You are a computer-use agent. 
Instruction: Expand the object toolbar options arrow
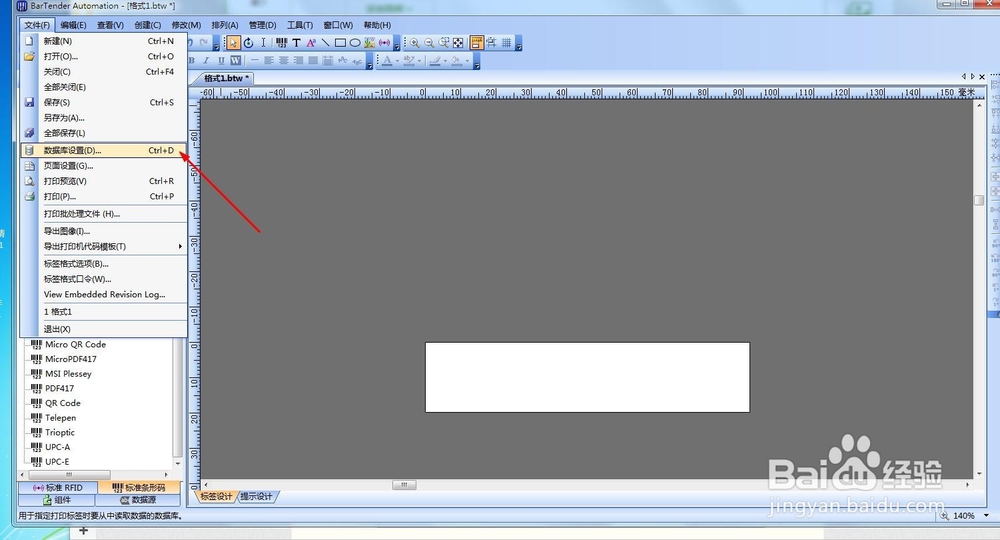tap(397, 45)
